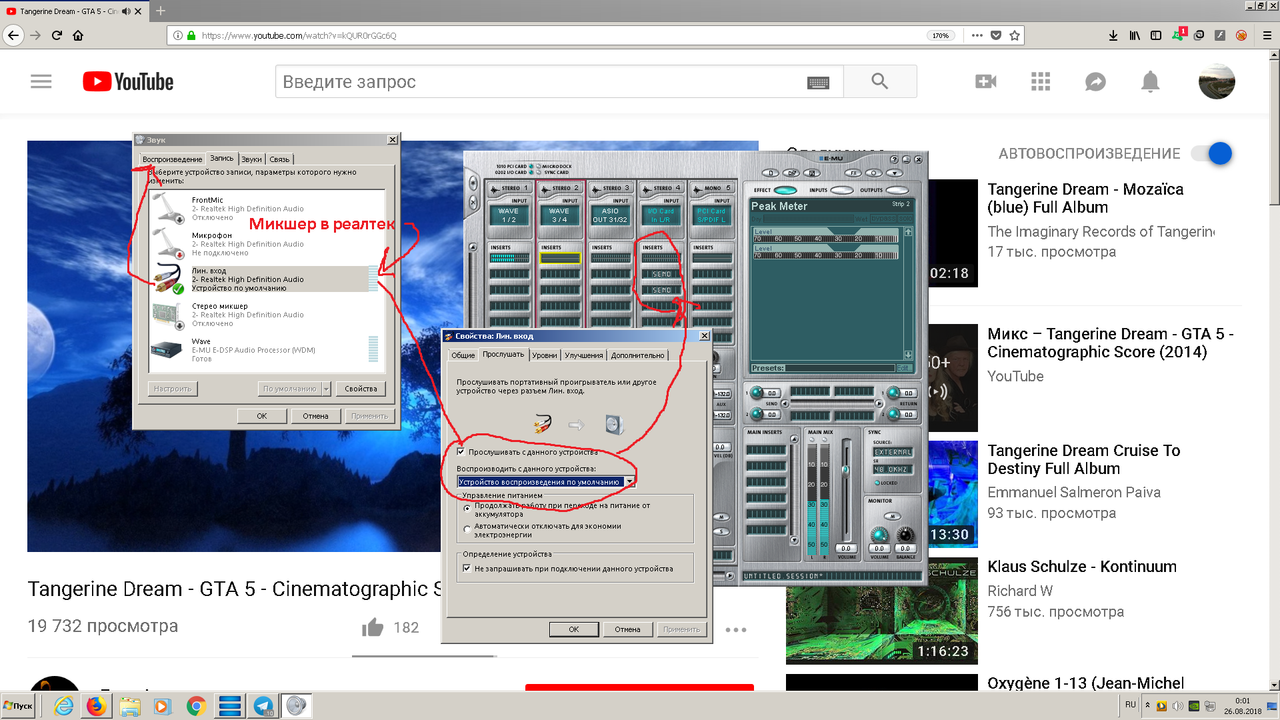
Task: Mute the tab via speaker icon
Action: point(126,10)
